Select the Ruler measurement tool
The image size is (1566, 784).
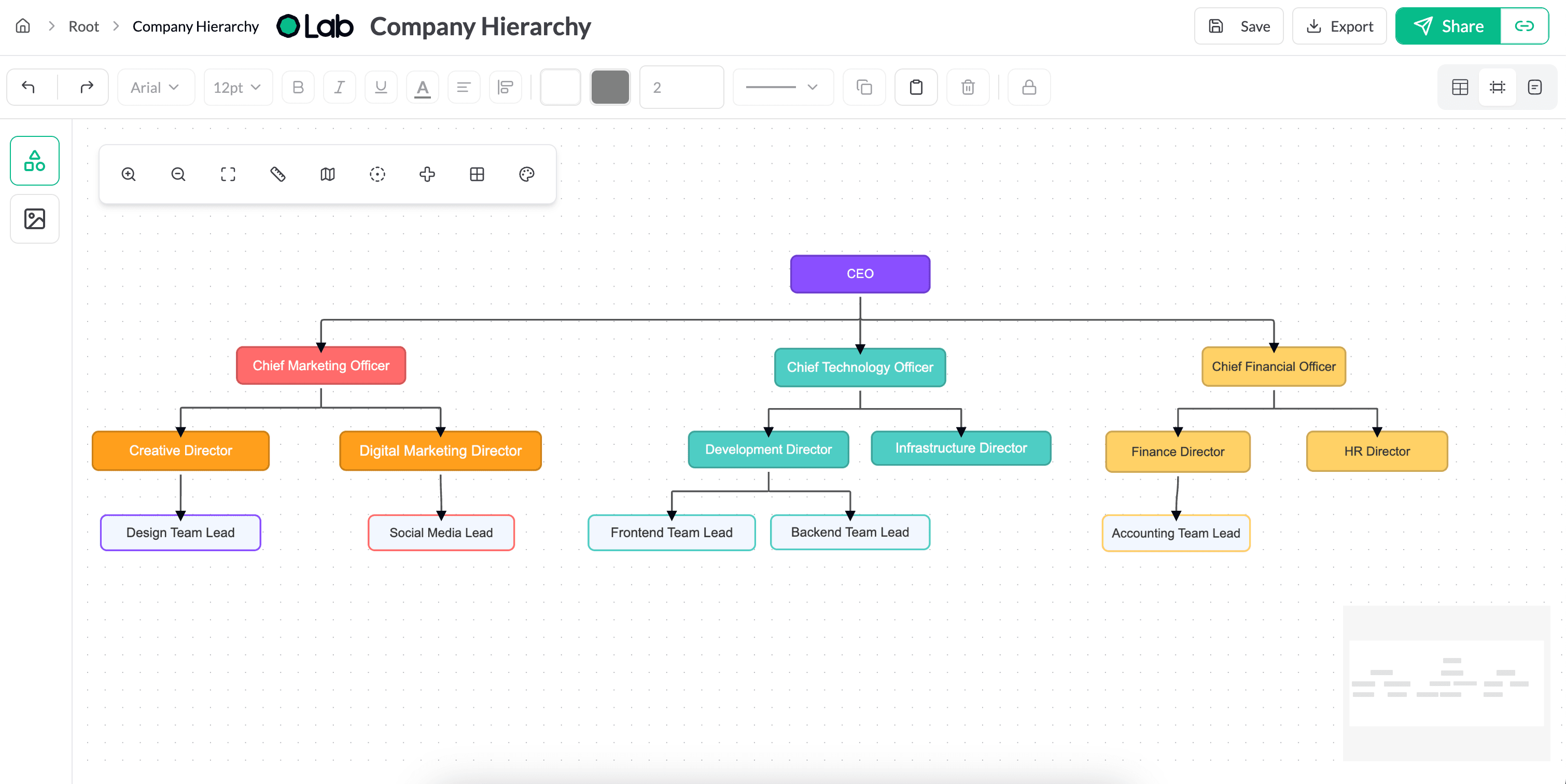point(278,174)
